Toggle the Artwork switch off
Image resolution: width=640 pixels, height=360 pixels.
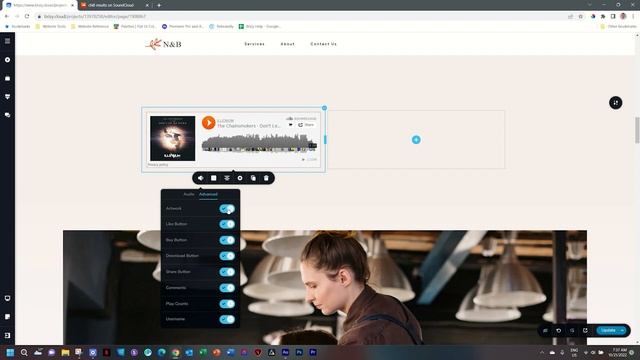(x=227, y=209)
